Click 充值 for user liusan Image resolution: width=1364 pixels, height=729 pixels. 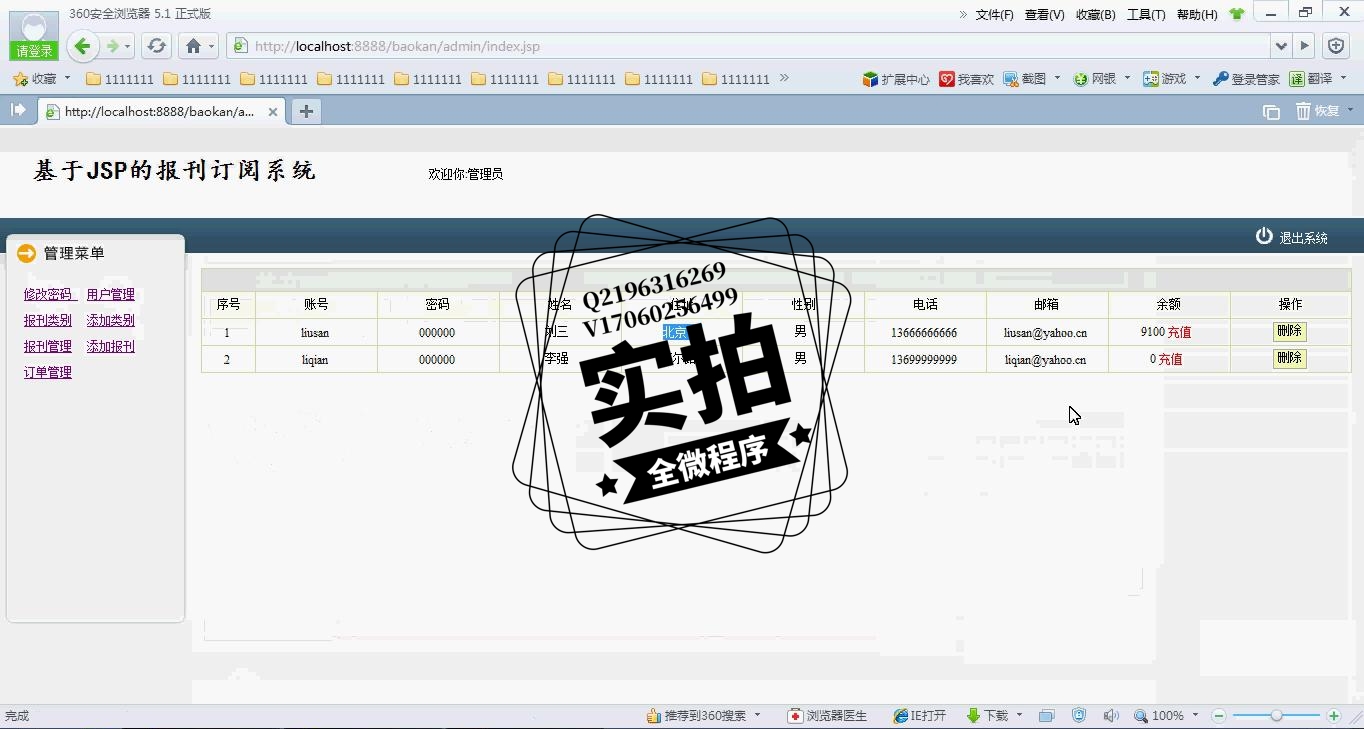[x=1179, y=332]
